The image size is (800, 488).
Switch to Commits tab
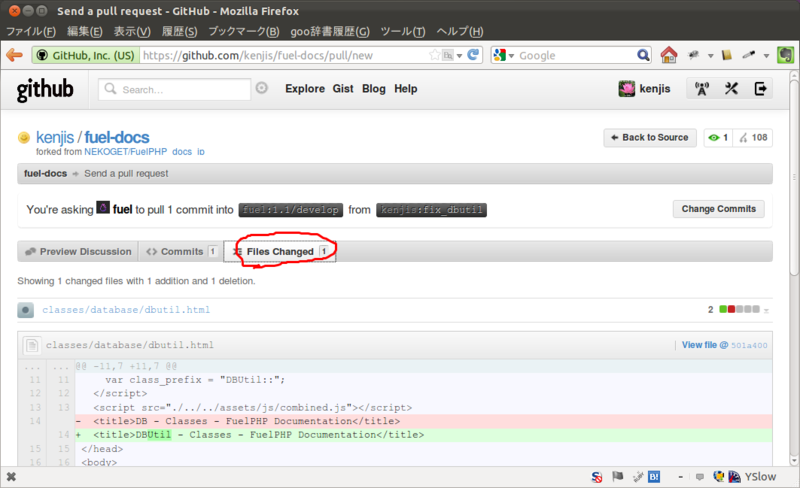(181, 252)
